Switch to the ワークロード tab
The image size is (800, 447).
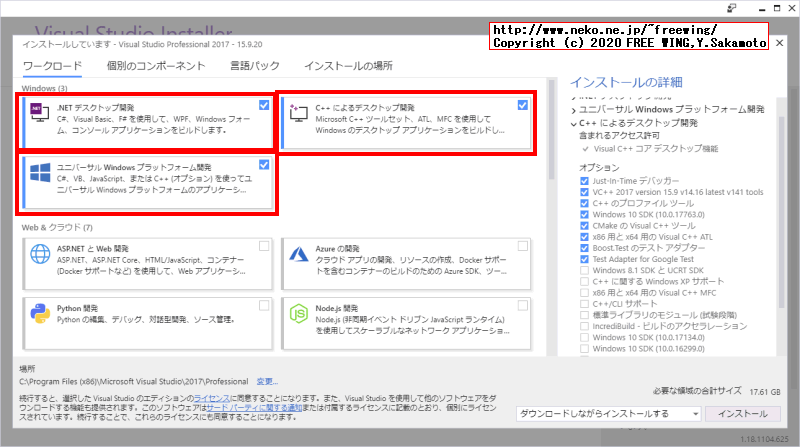[x=53, y=66]
